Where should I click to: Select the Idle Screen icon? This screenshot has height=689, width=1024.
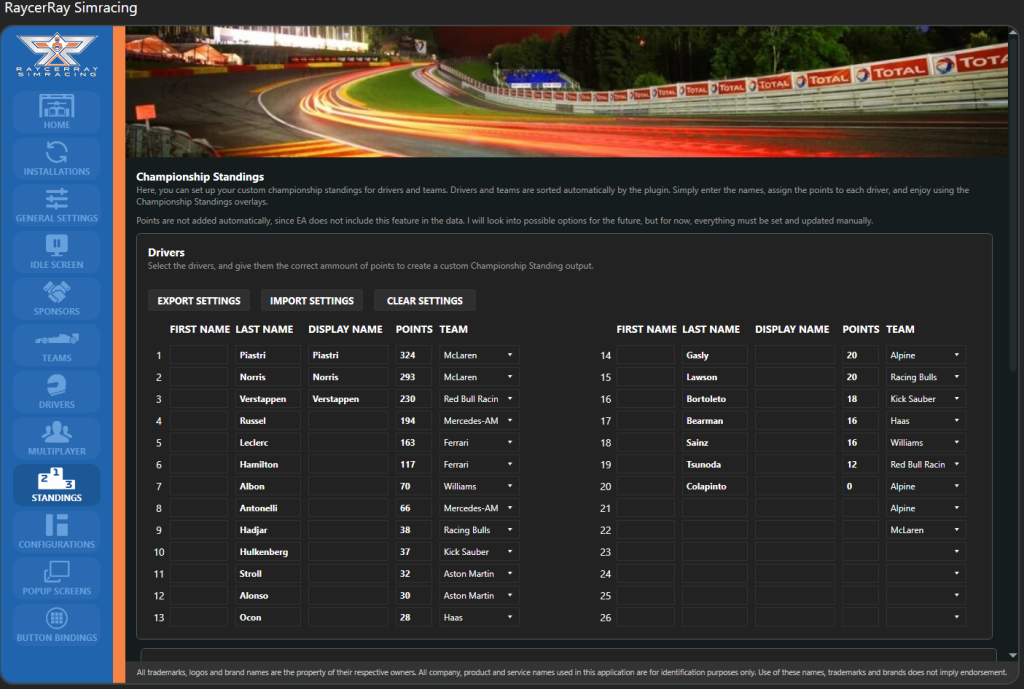coord(57,246)
